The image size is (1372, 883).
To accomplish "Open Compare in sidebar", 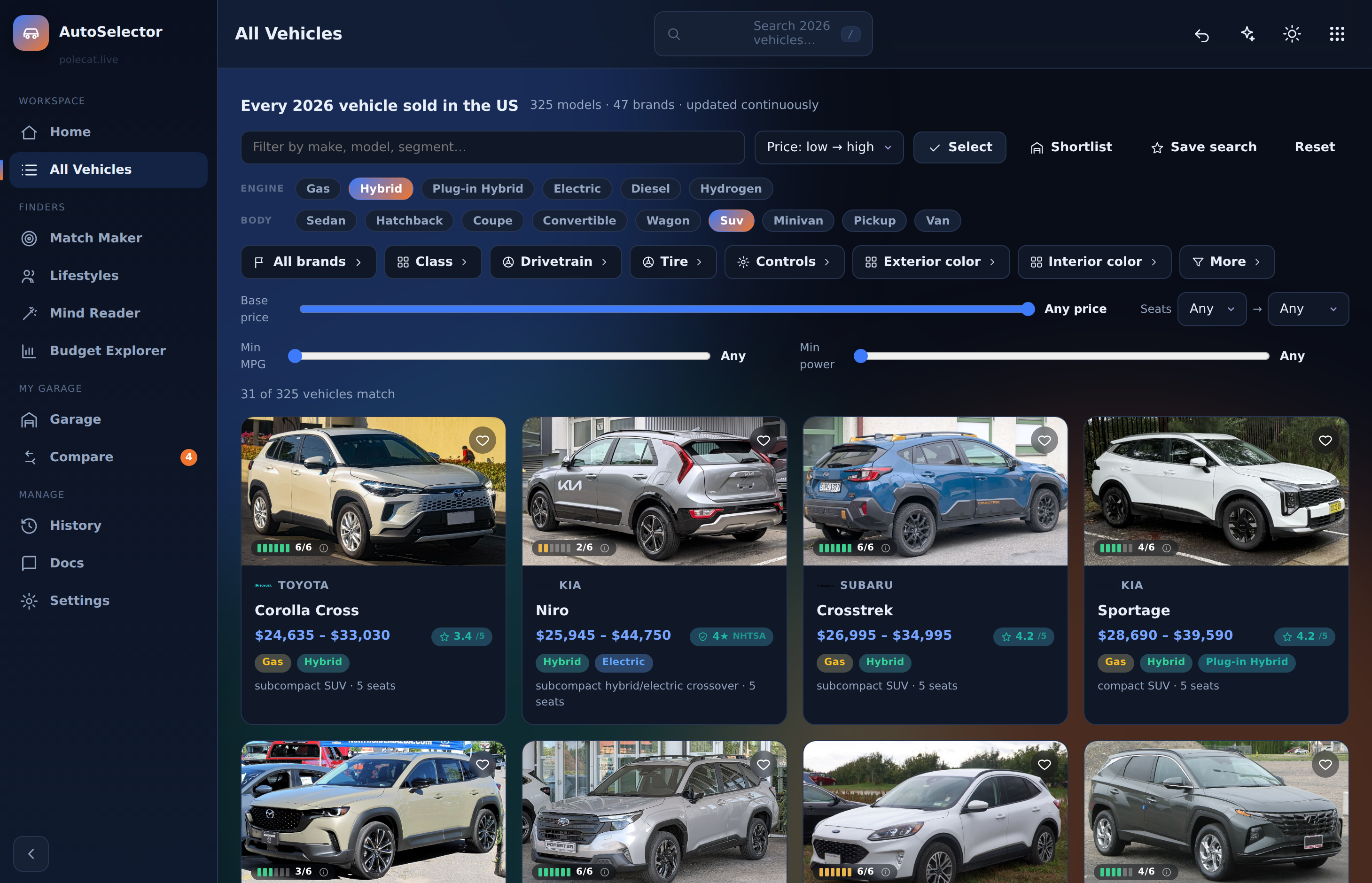I will click(109, 457).
